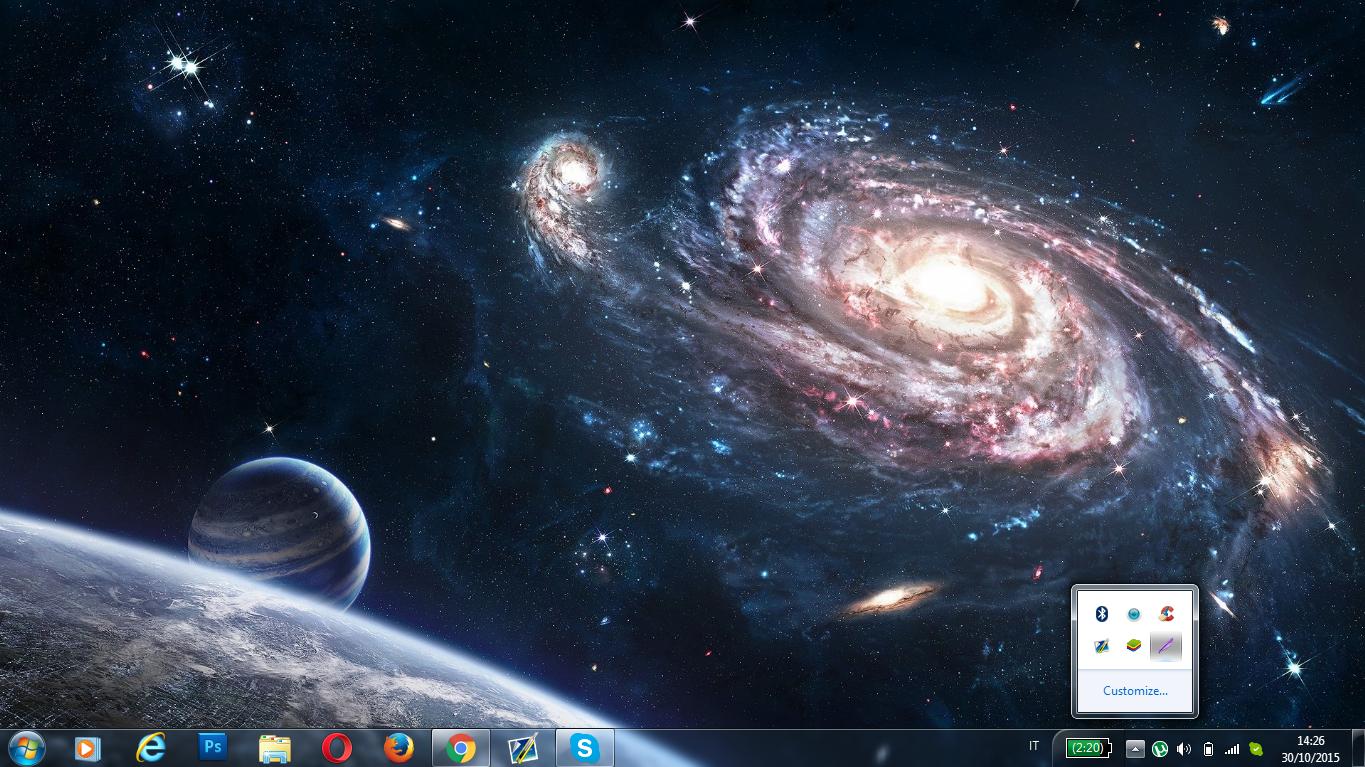Open Firefox from the taskbar
The height and width of the screenshot is (767, 1365).
click(x=399, y=748)
